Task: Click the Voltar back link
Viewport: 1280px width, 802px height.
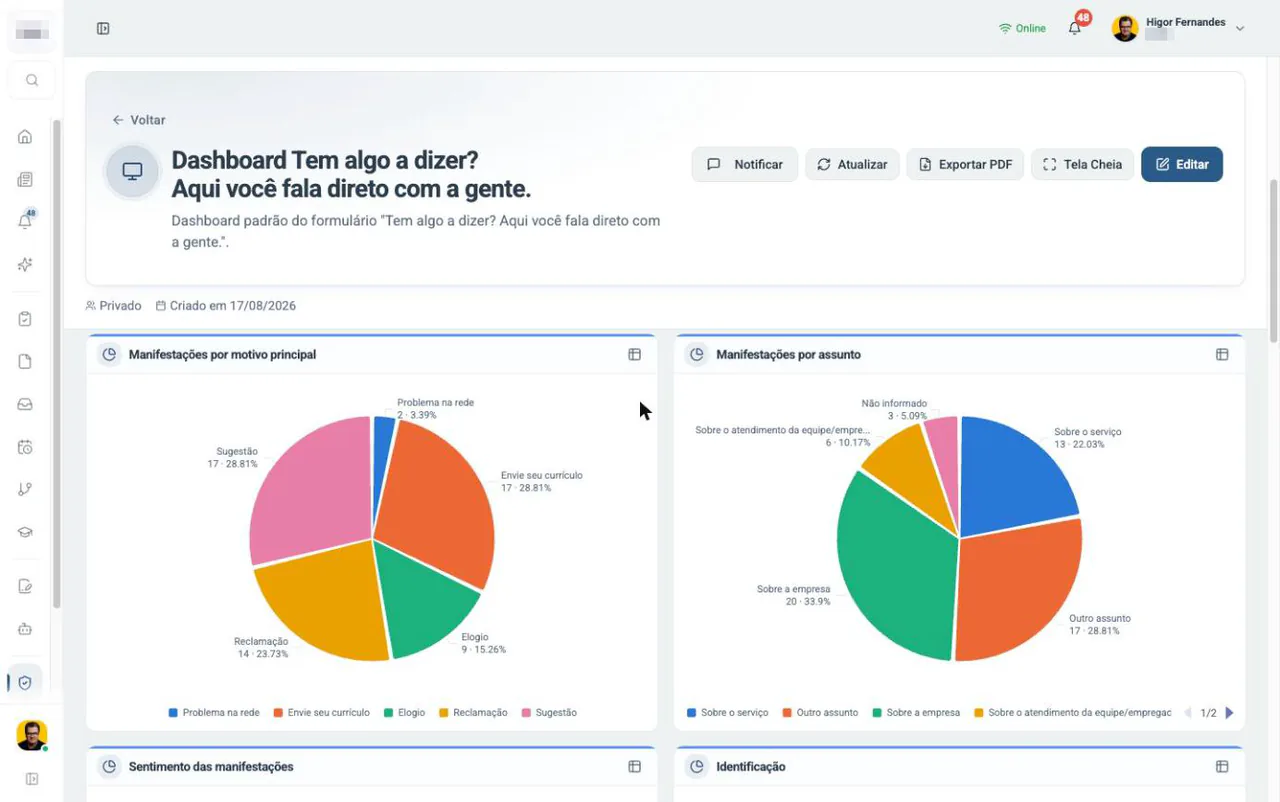Action: click(139, 120)
